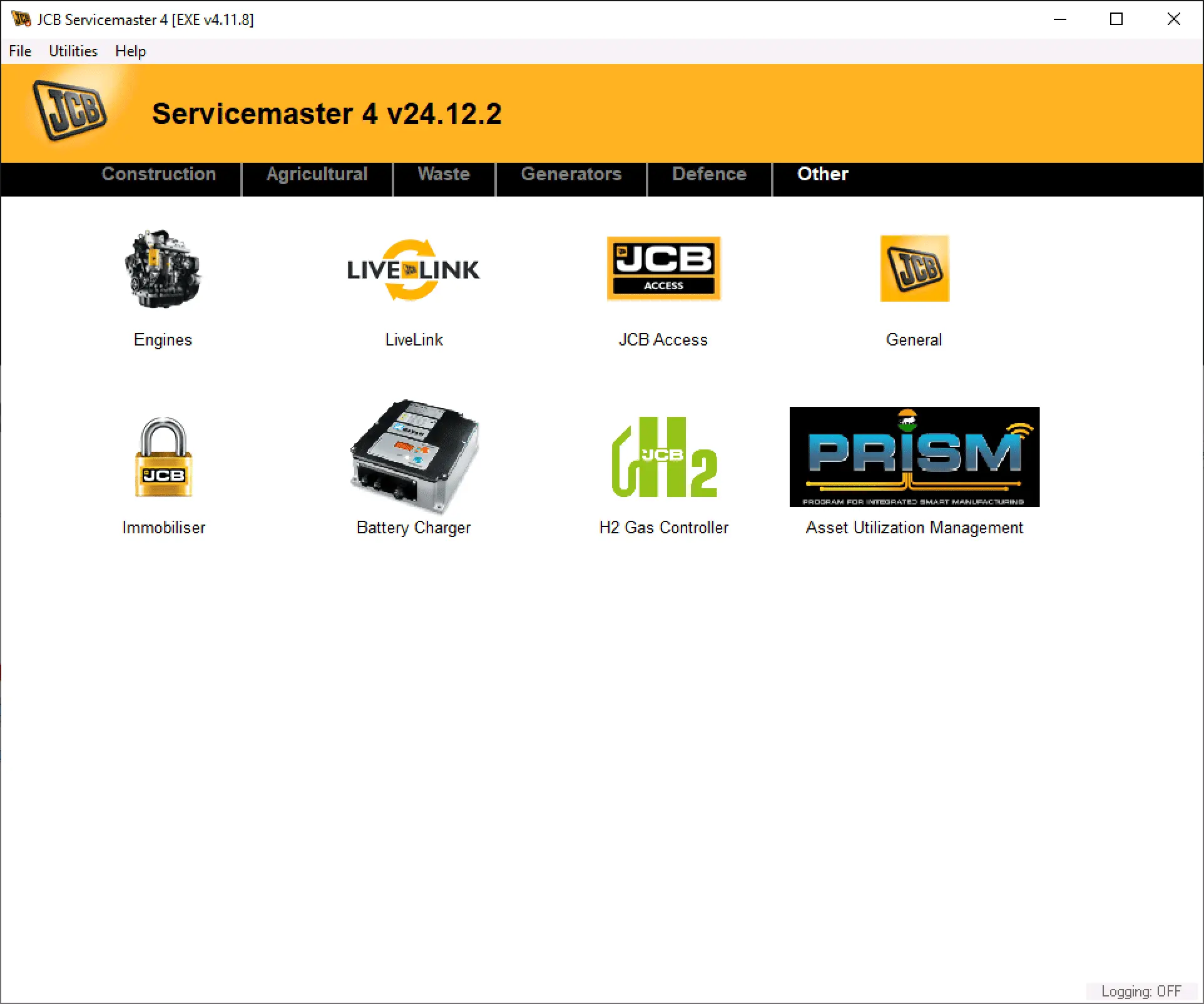The image size is (1204, 1004).
Task: Click the Battery Charger label
Action: (x=414, y=528)
